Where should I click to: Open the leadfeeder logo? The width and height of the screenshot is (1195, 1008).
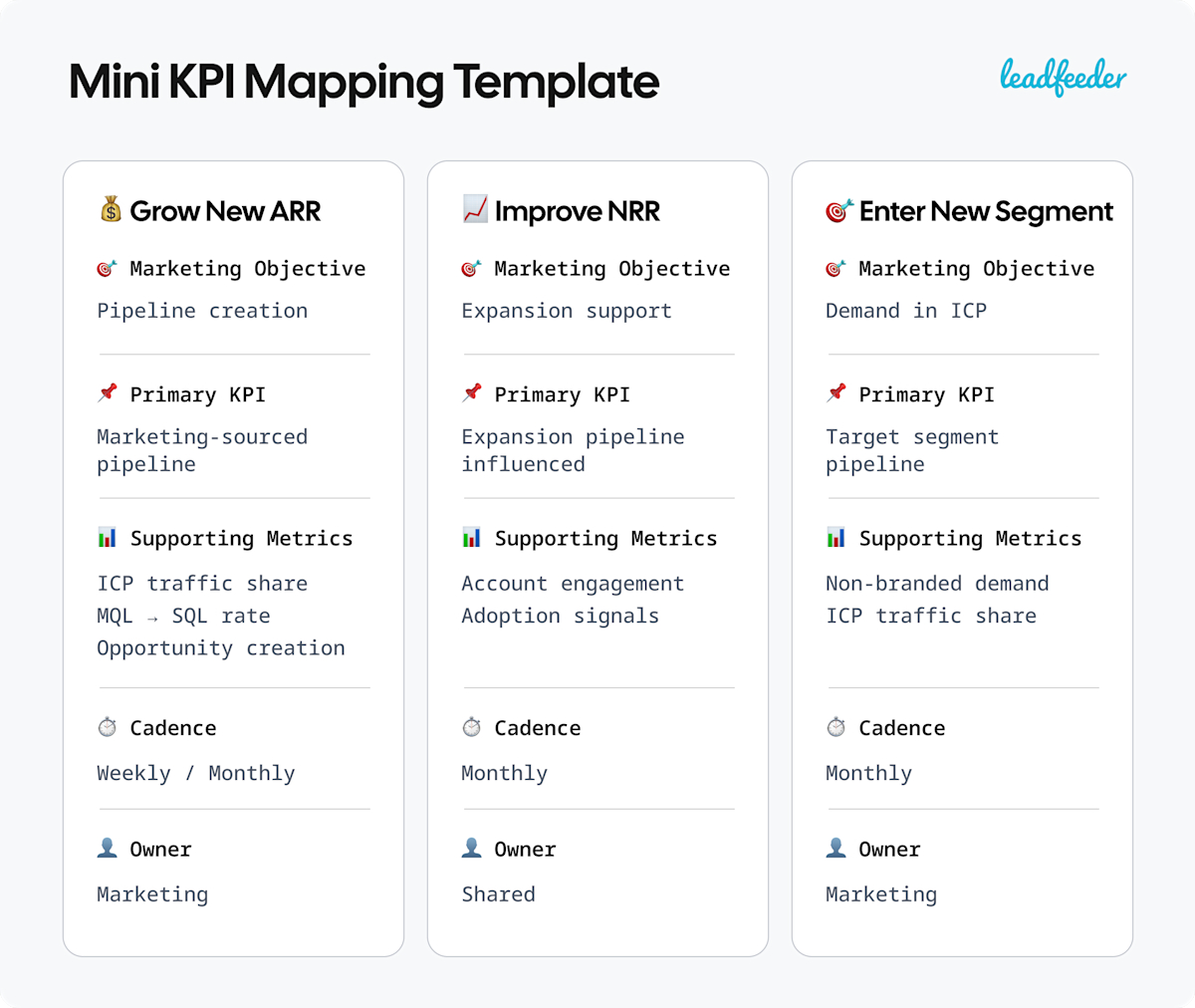pos(1064,77)
